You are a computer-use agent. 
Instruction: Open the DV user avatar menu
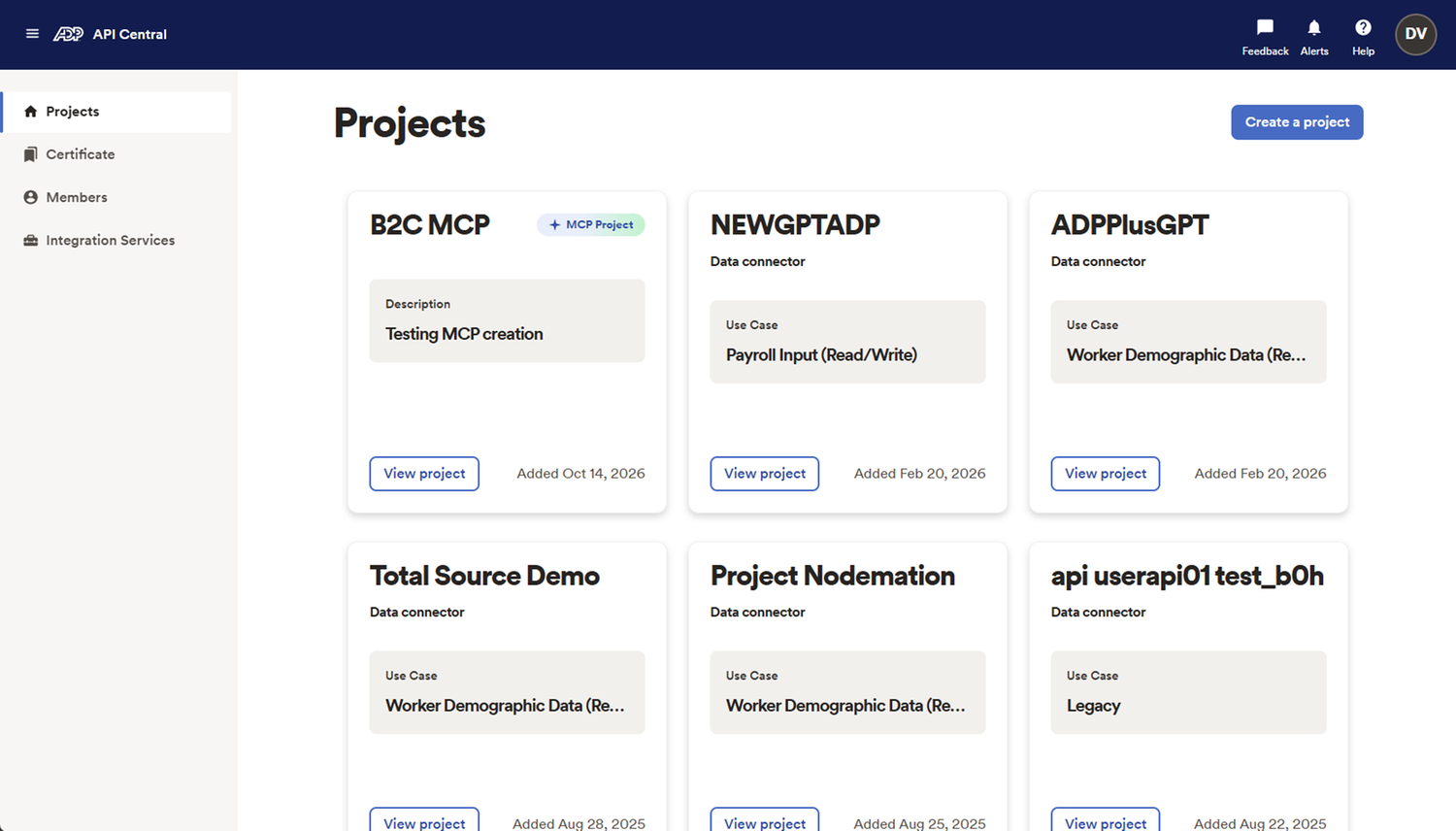pos(1416,34)
